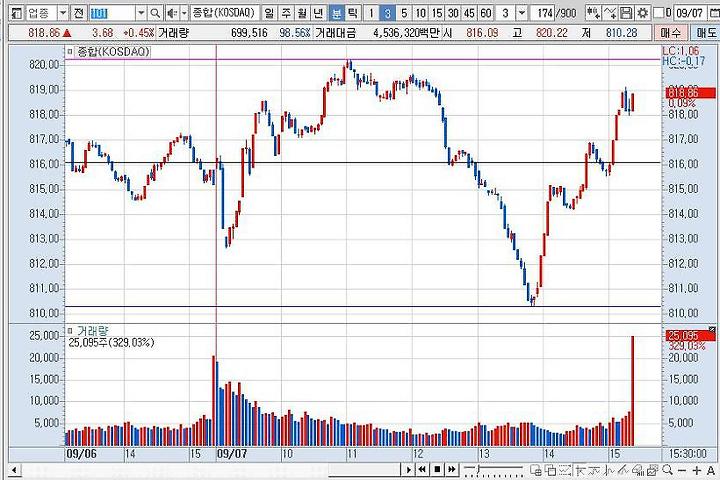Viewport: 720px width, 480px height.
Task: Open the calendar picker icon
Action: tap(714, 13)
